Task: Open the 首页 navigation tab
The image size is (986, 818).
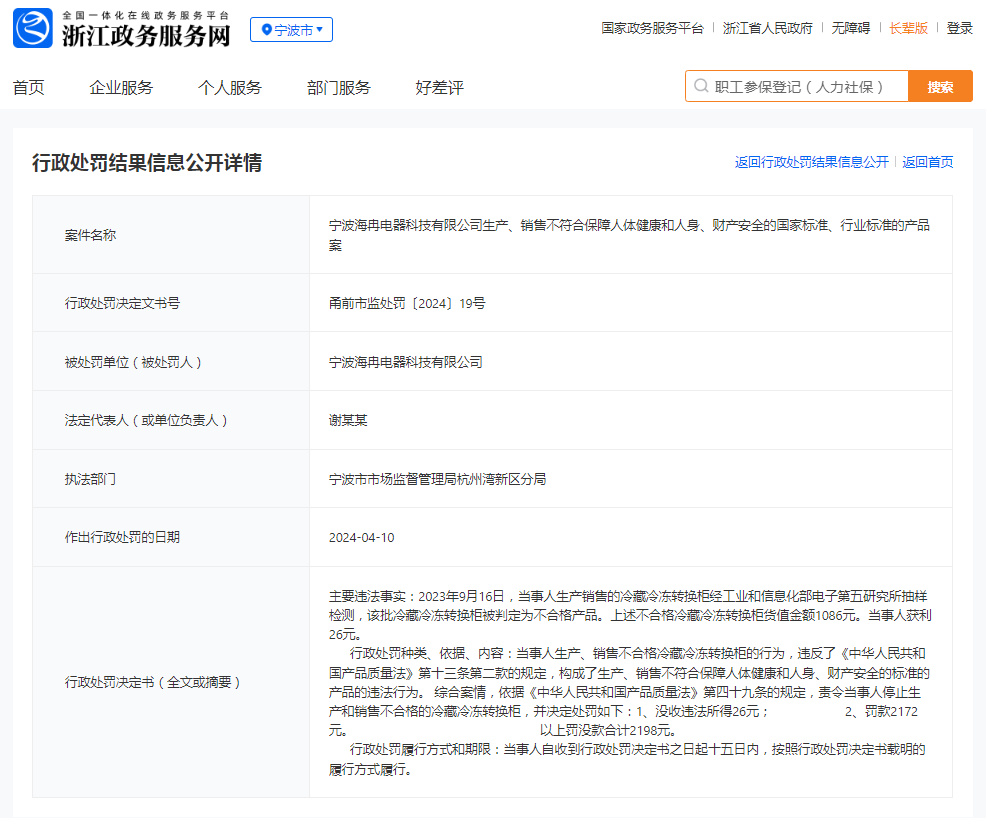Action: [29, 87]
